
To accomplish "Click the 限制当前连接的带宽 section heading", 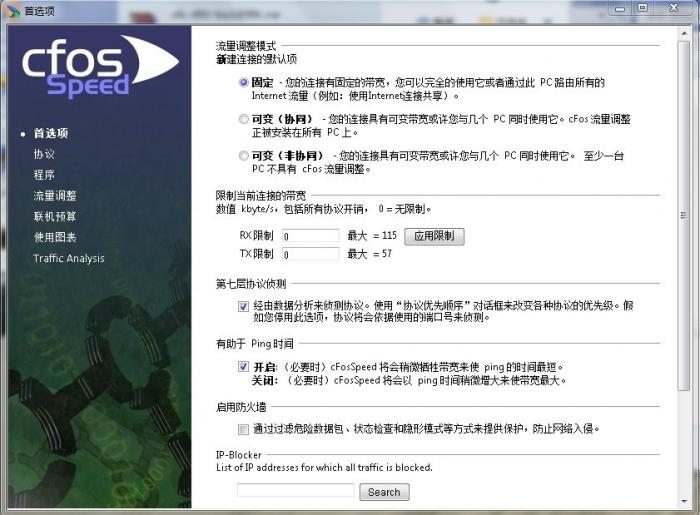I will point(261,195).
